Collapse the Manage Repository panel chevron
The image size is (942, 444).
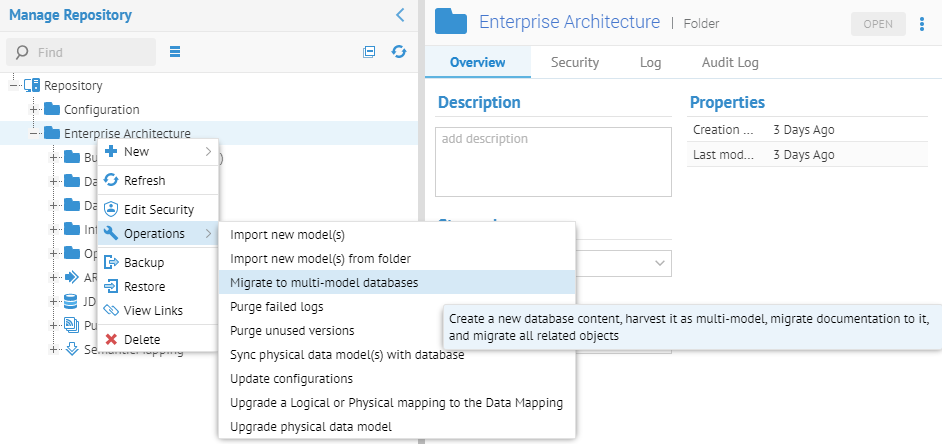tap(400, 15)
